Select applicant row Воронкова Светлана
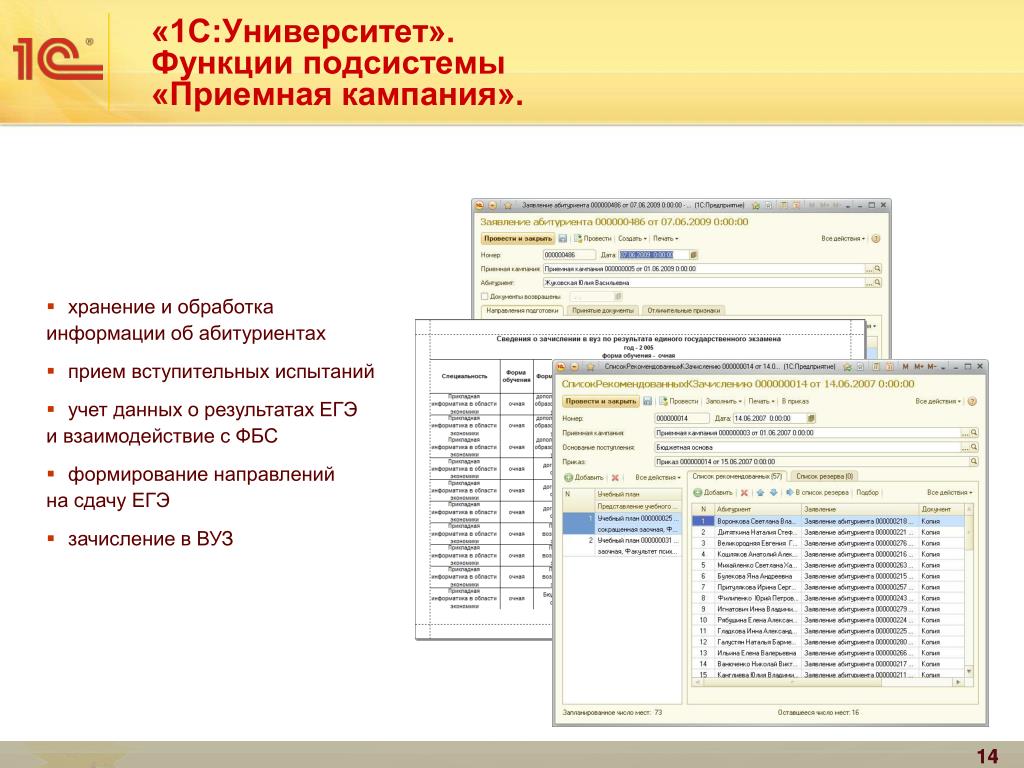This screenshot has height=768, width=1024. [828, 521]
